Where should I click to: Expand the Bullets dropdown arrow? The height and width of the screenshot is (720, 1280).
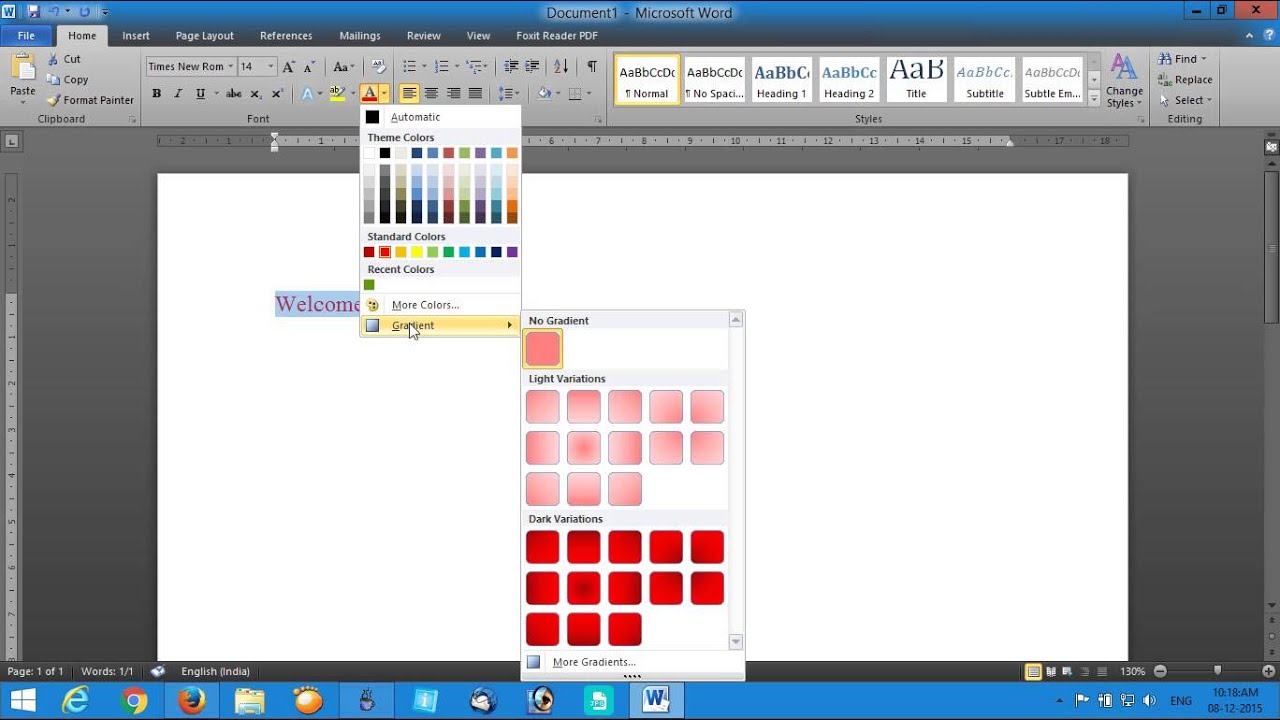(425, 67)
